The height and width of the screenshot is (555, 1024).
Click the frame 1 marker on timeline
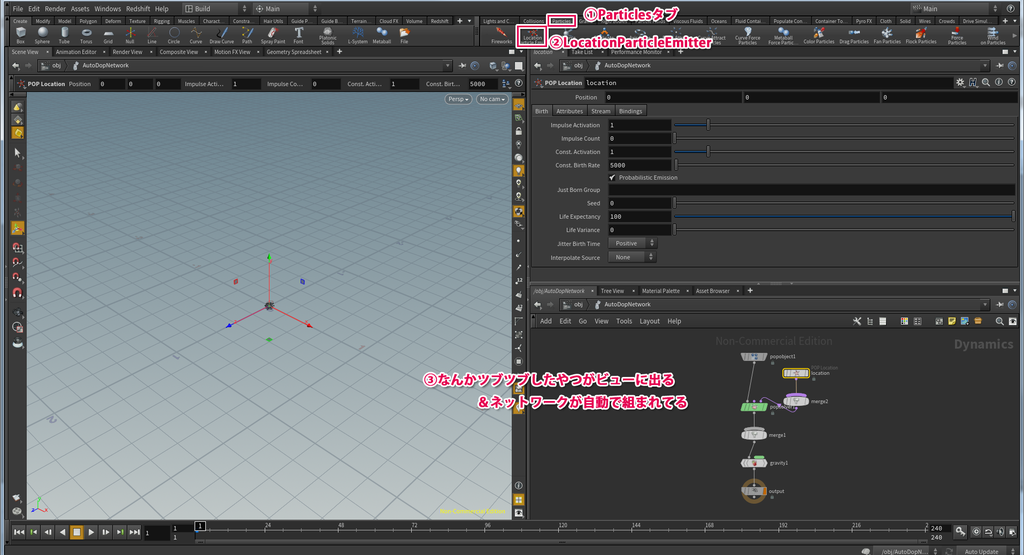point(200,526)
